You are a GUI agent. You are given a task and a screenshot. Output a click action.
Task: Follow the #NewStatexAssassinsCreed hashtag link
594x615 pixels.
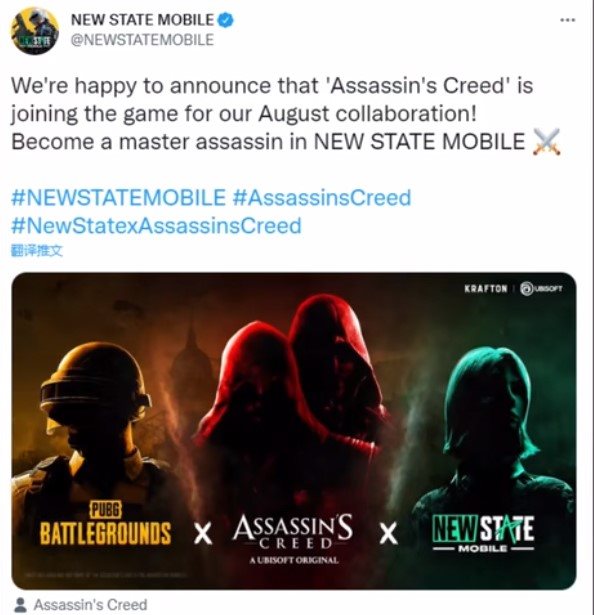[x=156, y=226]
